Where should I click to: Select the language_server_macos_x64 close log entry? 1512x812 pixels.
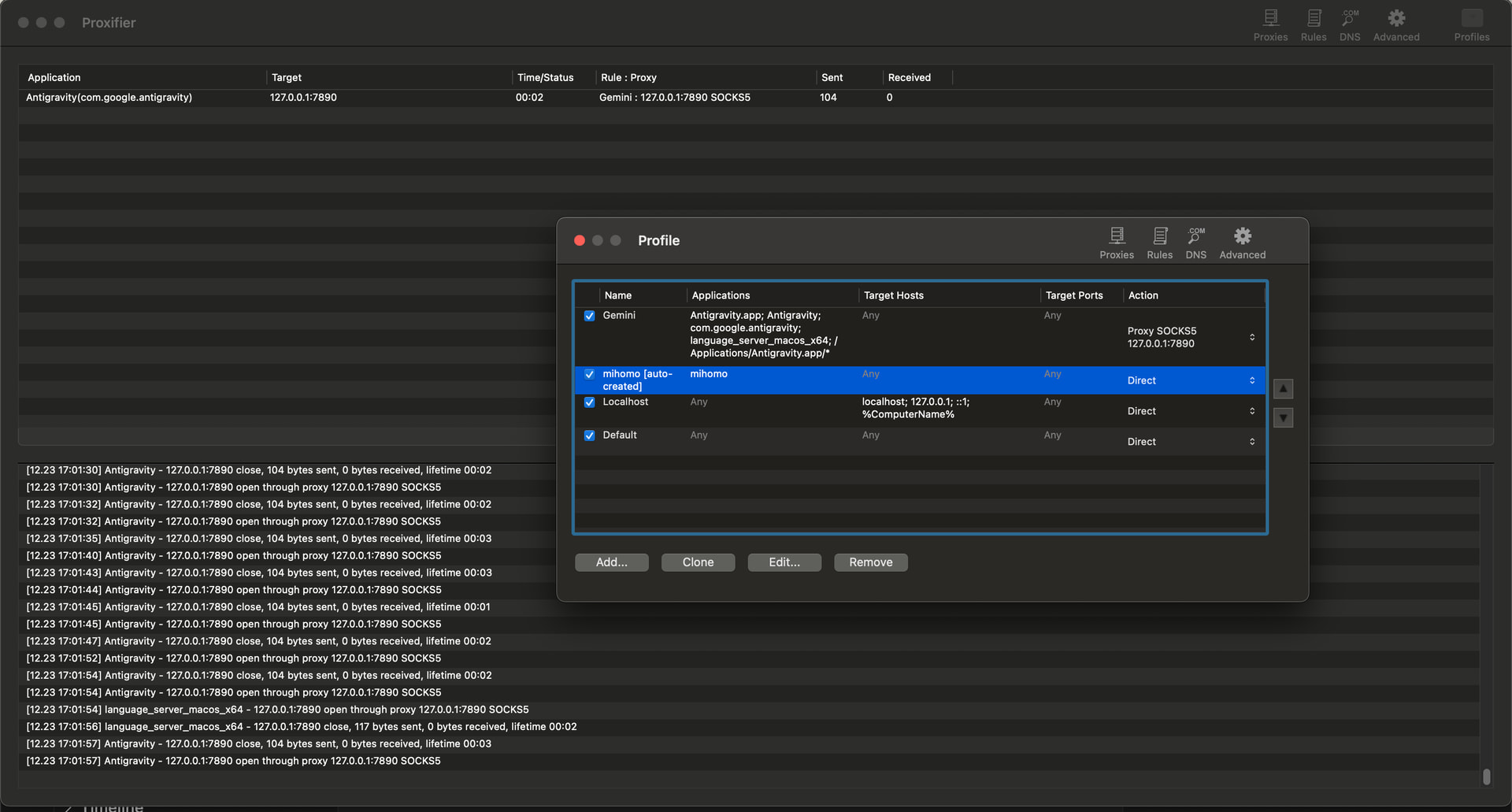coord(302,727)
